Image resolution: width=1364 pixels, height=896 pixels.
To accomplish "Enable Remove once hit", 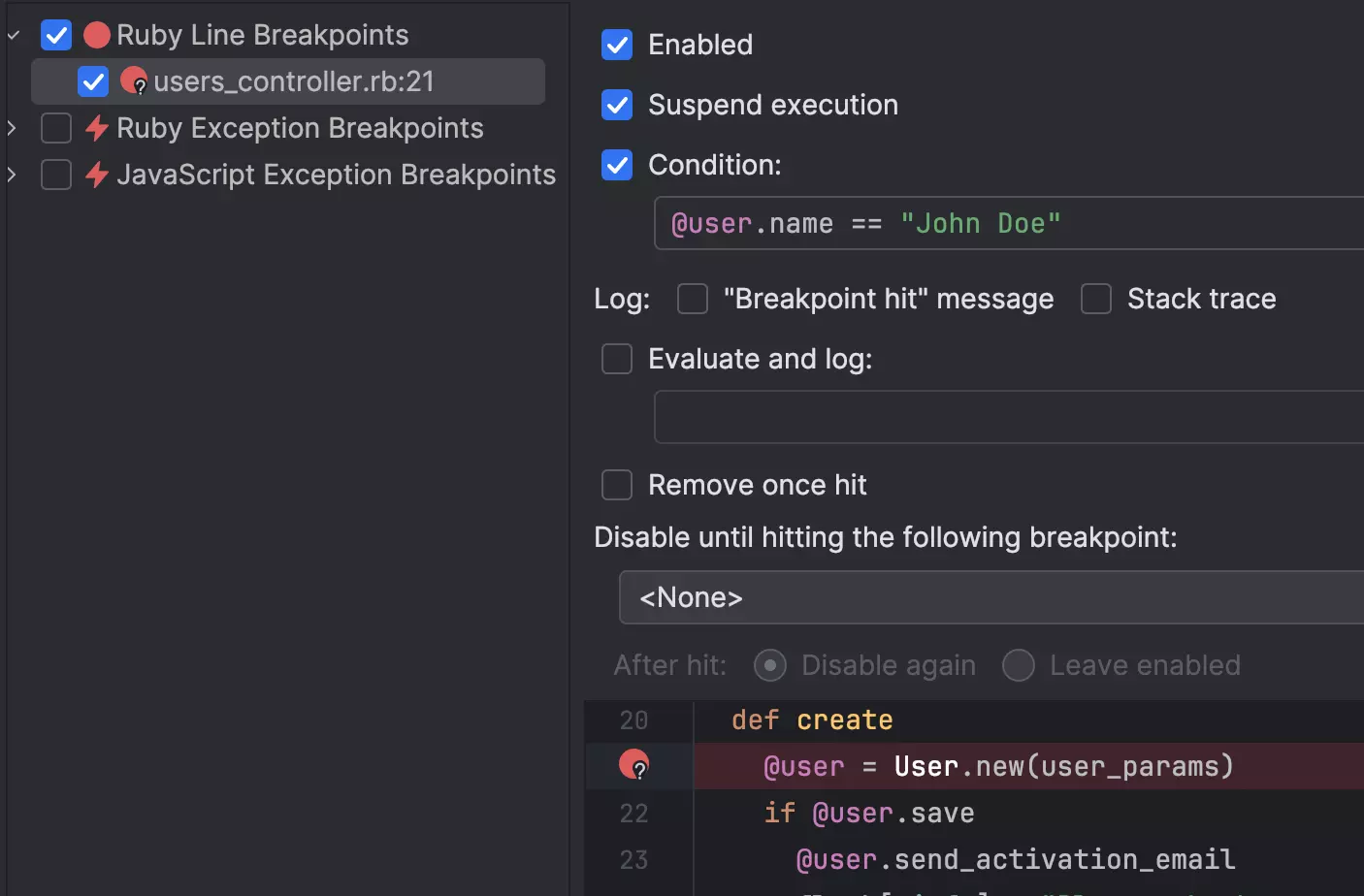I will [617, 485].
